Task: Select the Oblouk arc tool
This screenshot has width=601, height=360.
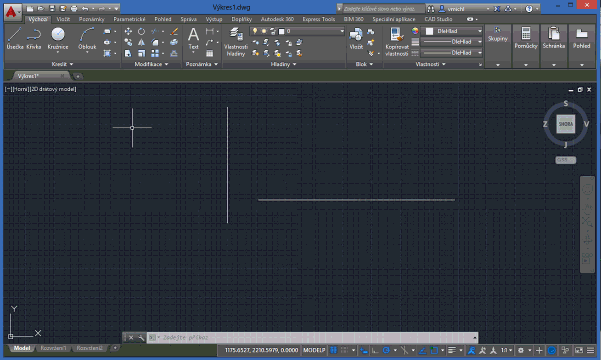Action: click(x=87, y=38)
